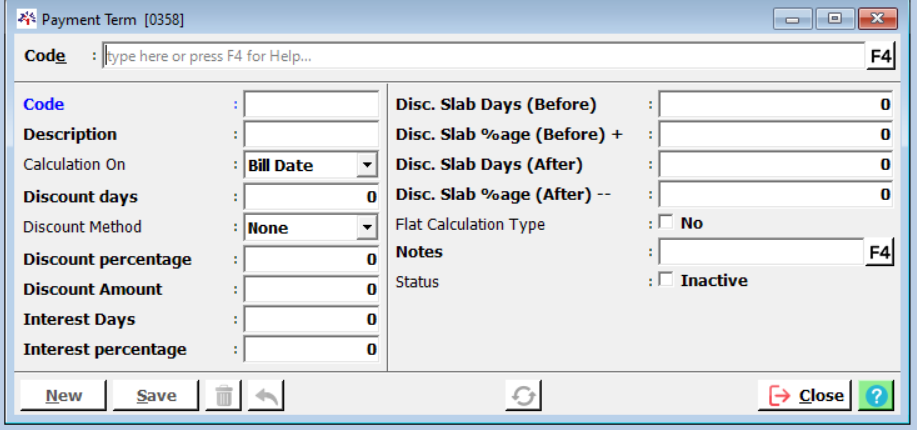Open the Calculation On dropdown
Viewport: 917px width, 430px height.
(x=367, y=165)
